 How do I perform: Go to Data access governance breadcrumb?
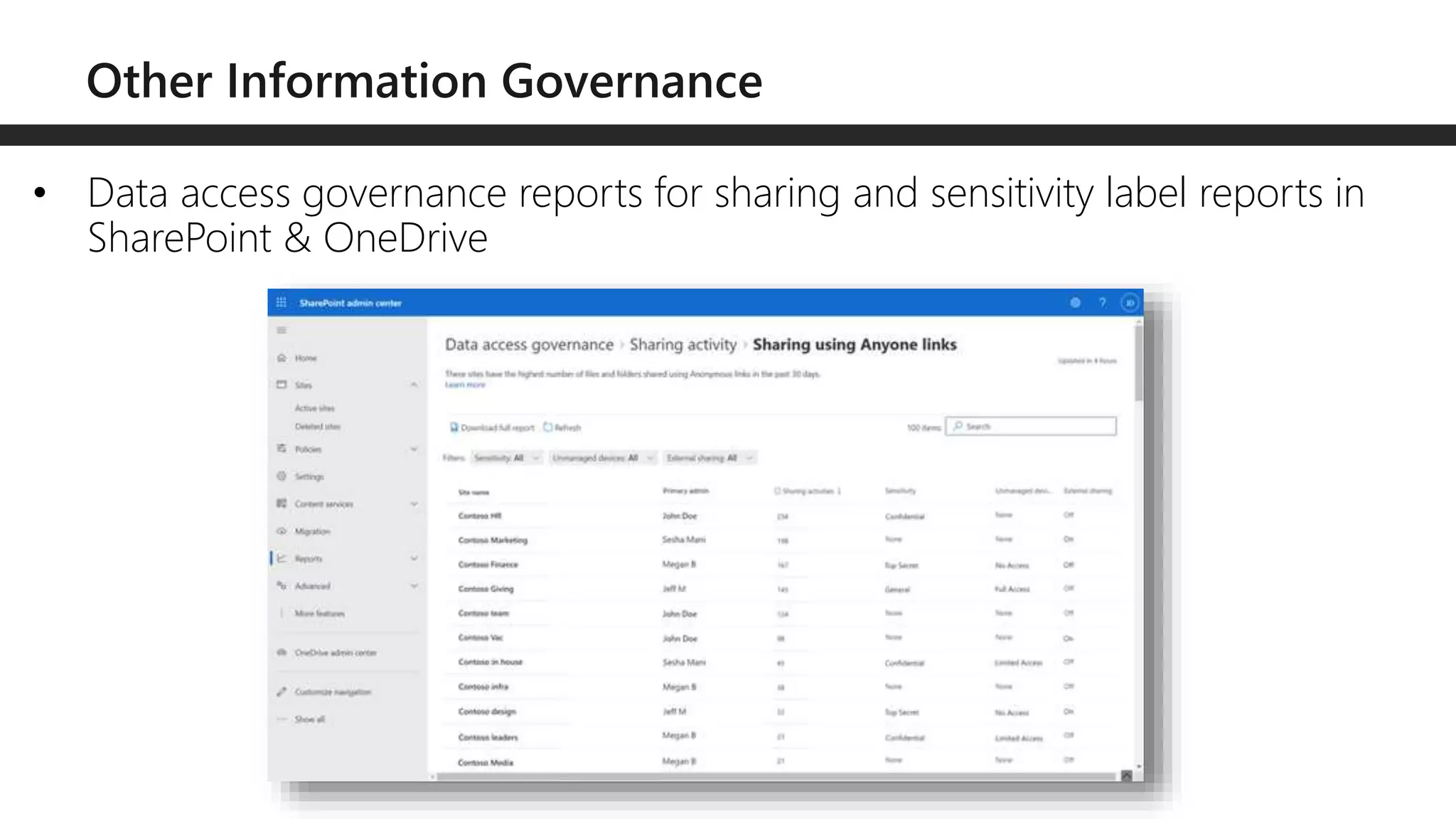[529, 345]
